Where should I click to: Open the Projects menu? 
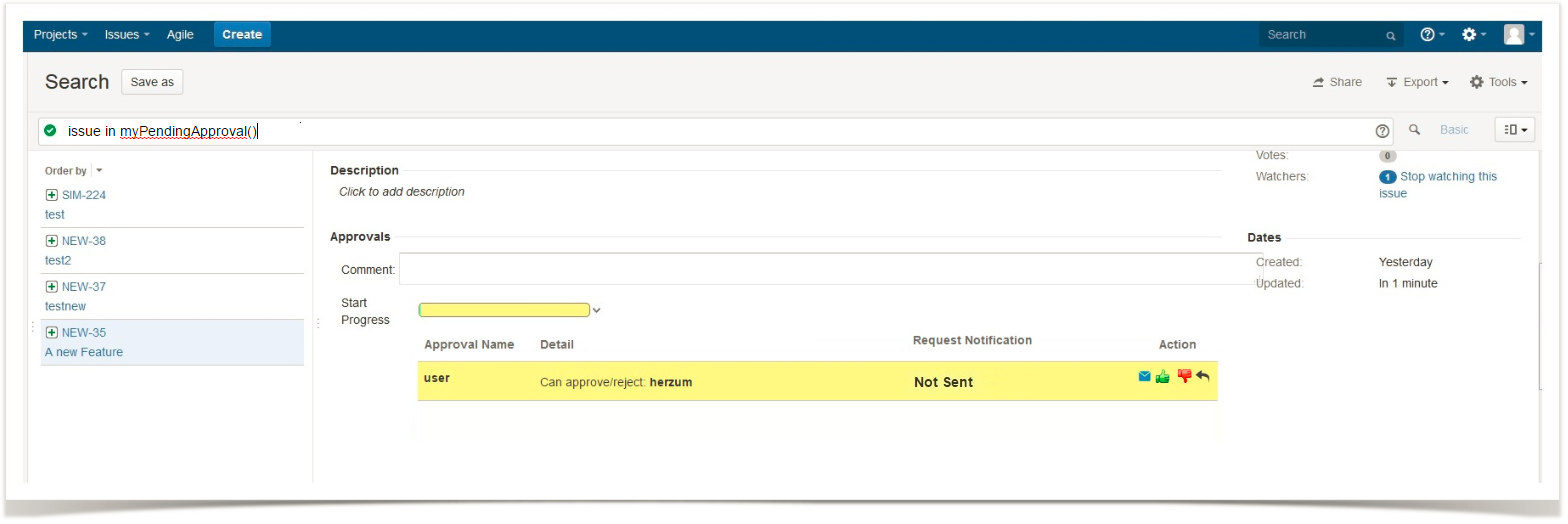point(60,34)
